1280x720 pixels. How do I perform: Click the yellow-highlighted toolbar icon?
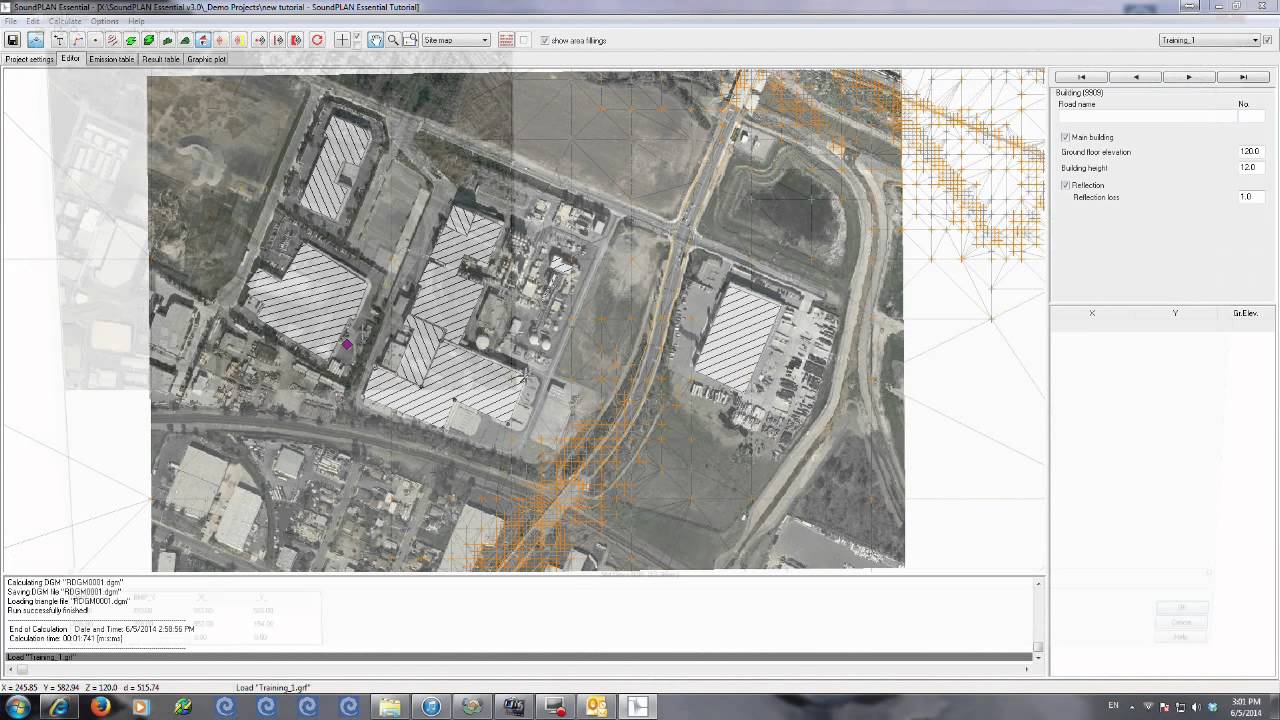click(x=239, y=40)
